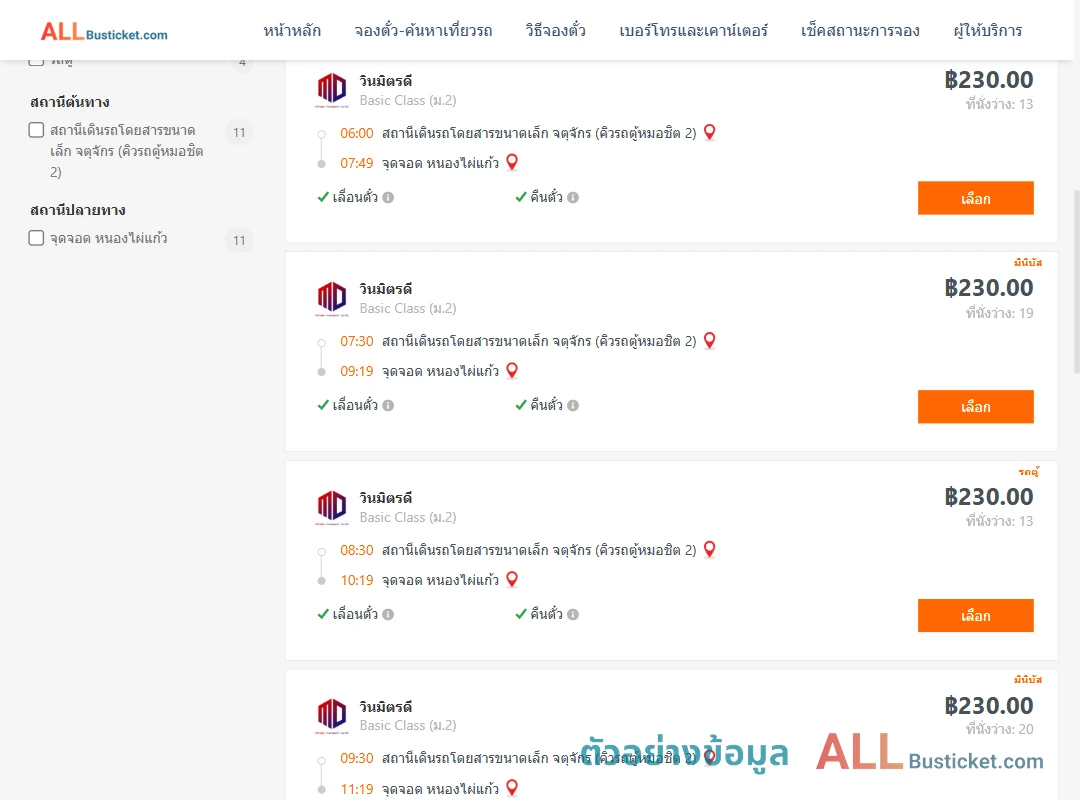Image resolution: width=1080 pixels, height=800 pixels.
Task: Open เลื่อนตั๋ว info icon on 08:30 trip
Action: (388, 615)
